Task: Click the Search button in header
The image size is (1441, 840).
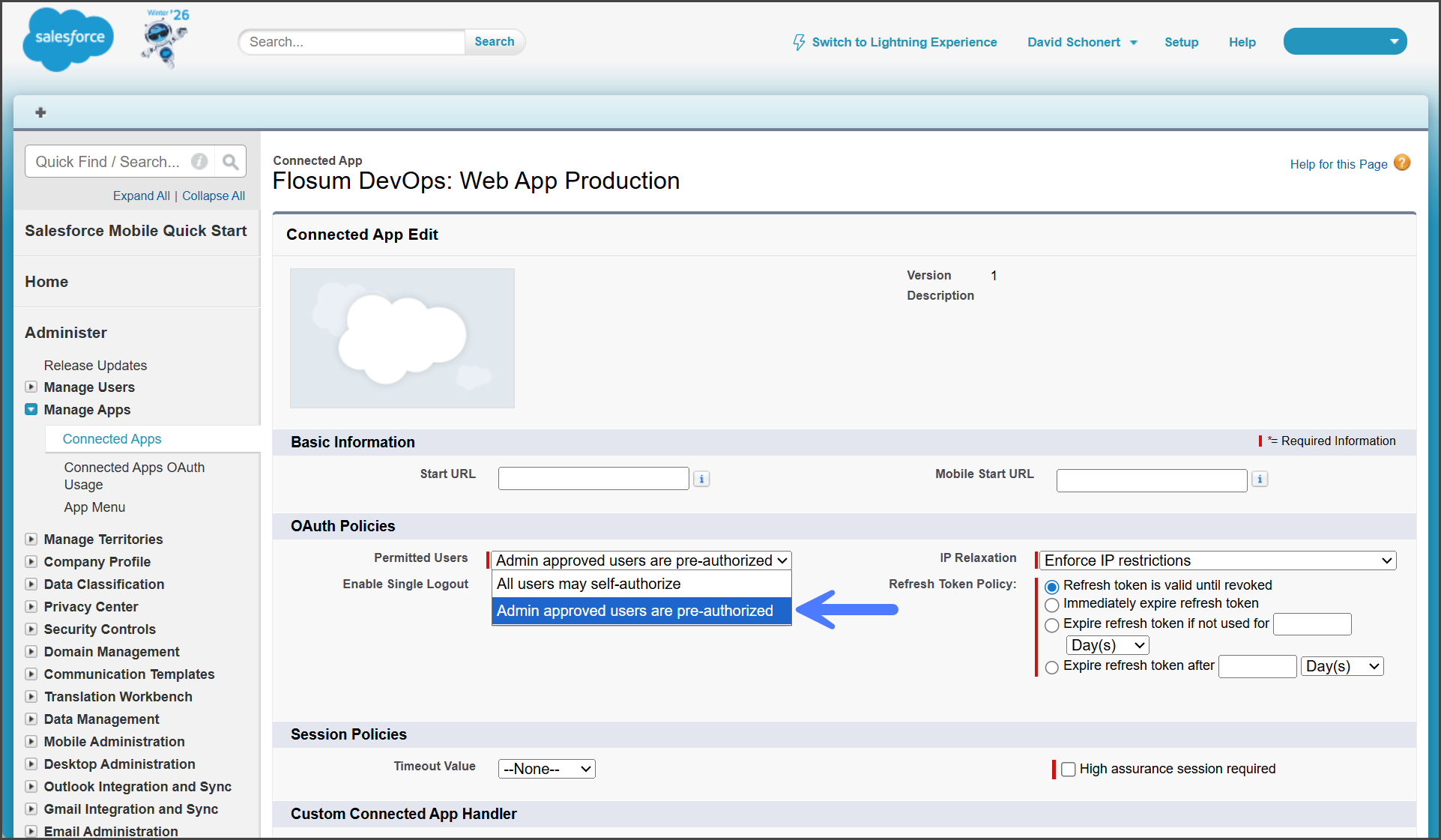Action: 494,42
